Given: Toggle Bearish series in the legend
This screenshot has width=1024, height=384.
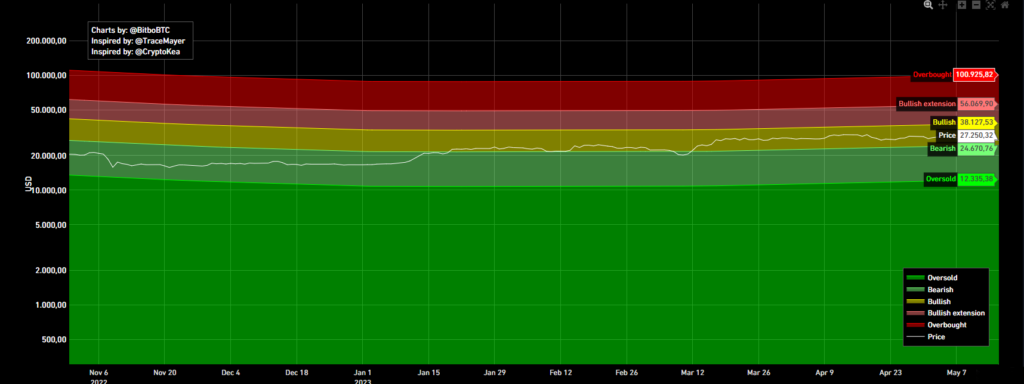Looking at the screenshot, I should 930,289.
